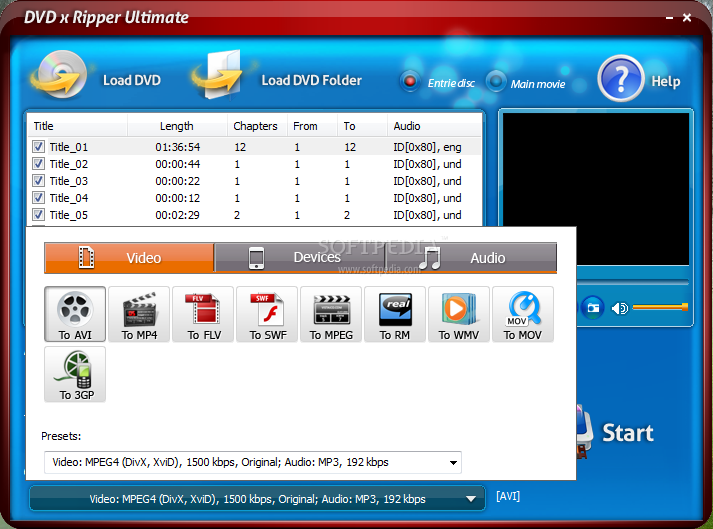
Task: Click the Load DVD disc icon
Action: click(x=60, y=75)
